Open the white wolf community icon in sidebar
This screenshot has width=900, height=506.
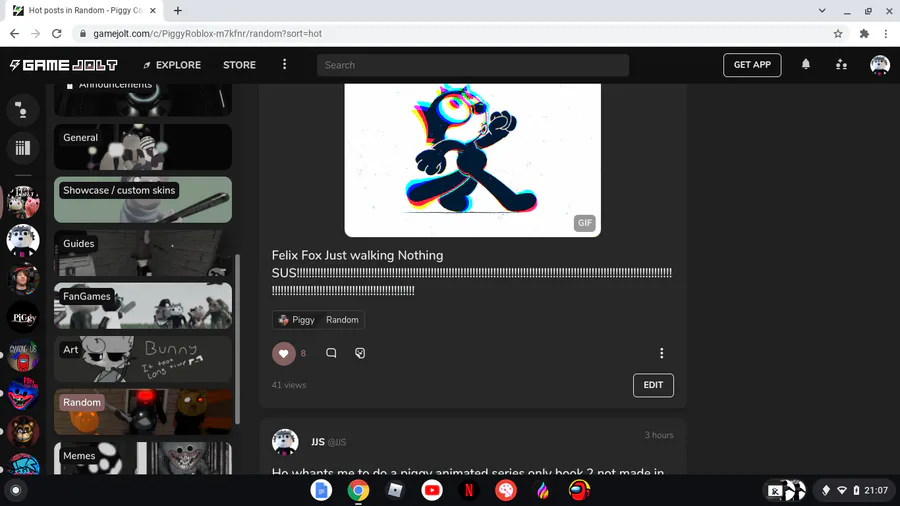(23, 240)
